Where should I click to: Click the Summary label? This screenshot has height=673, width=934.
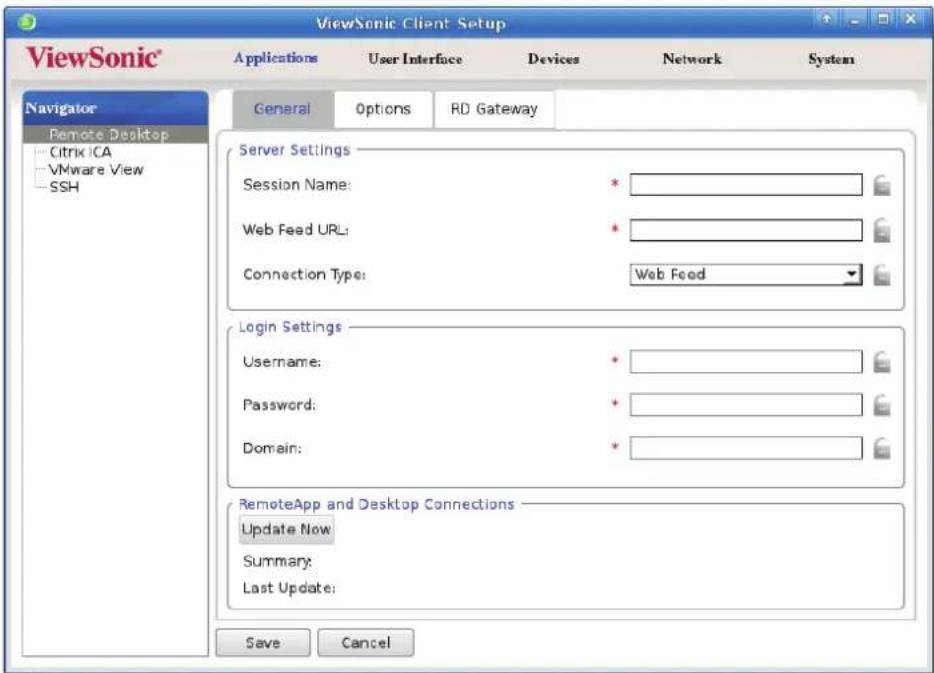coord(277,562)
